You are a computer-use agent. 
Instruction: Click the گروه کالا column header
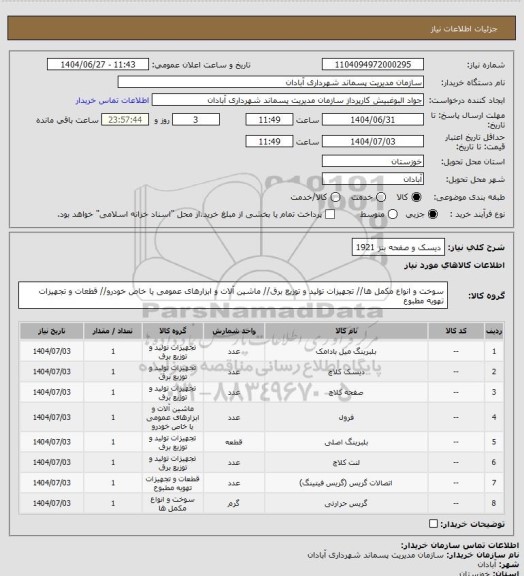pos(173,331)
